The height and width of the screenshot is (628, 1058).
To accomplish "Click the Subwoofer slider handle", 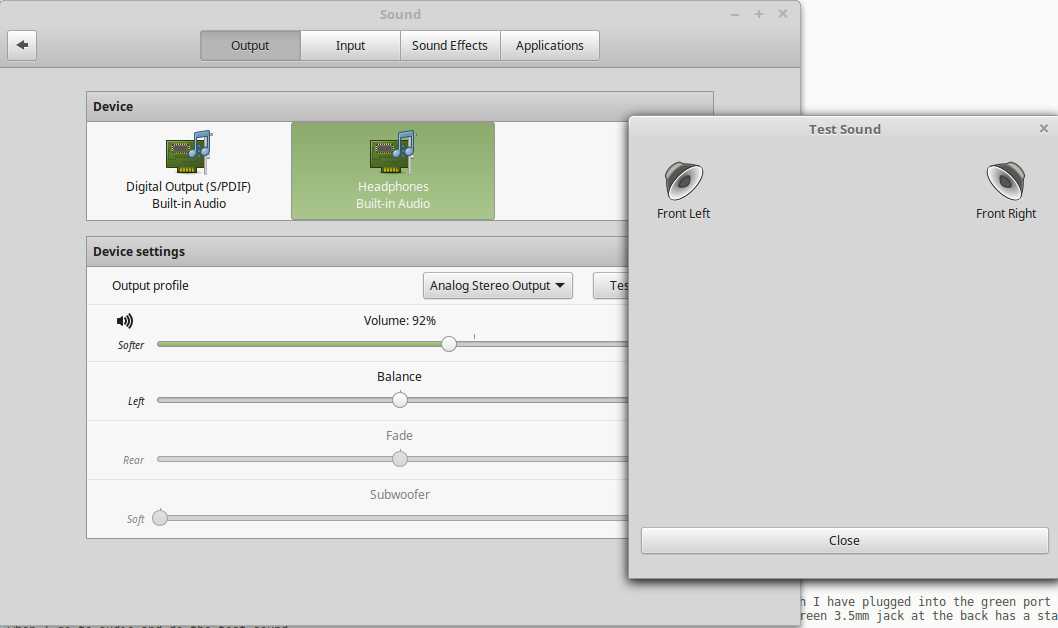I will [160, 518].
